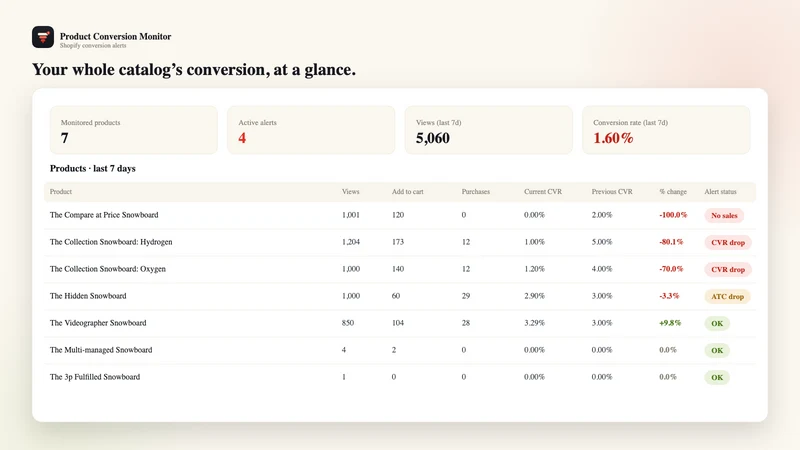
Task: Click the 29 purchases cell
Action: pyautogui.click(x=466, y=296)
